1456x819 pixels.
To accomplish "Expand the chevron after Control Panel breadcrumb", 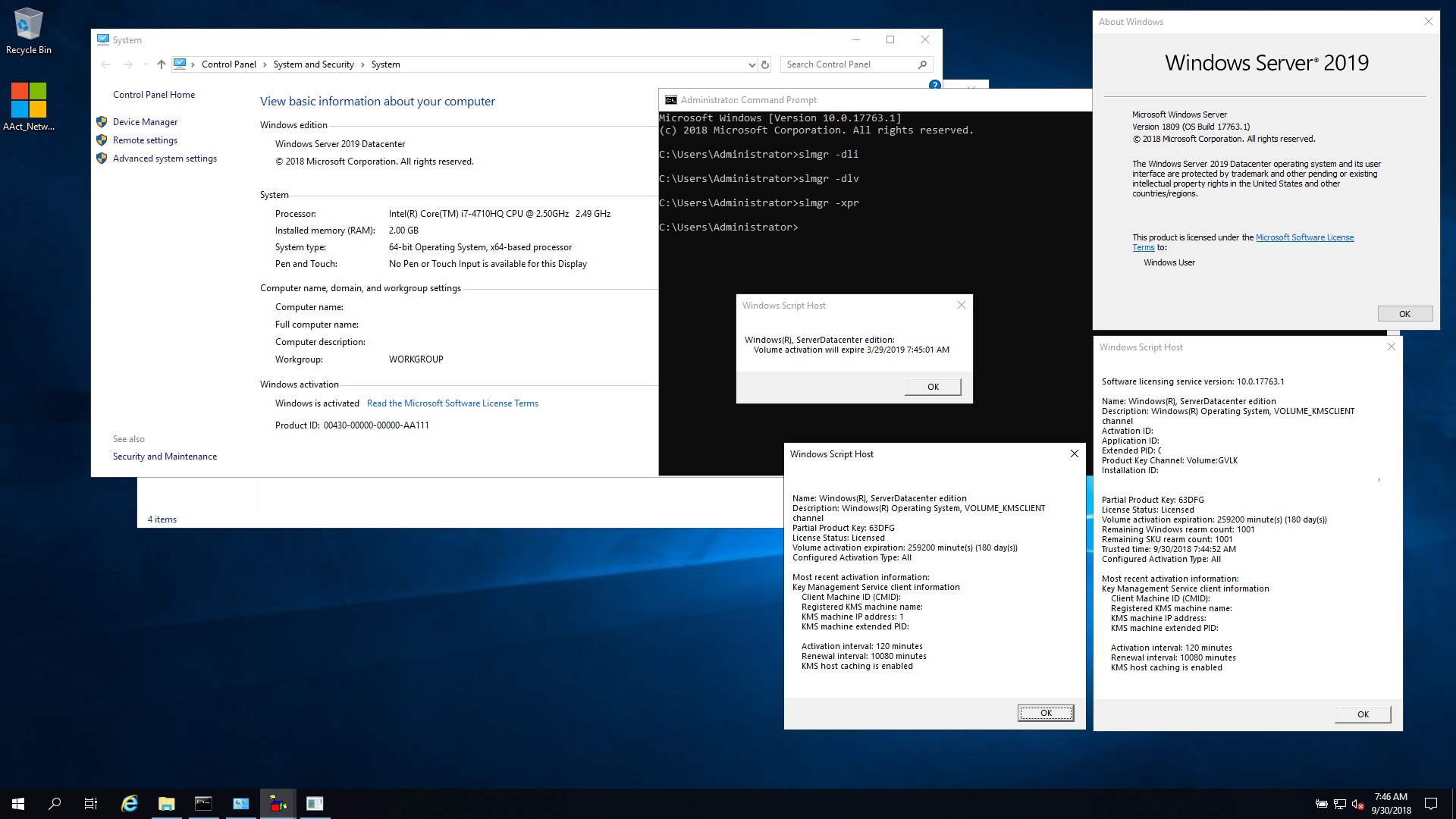I will [265, 64].
